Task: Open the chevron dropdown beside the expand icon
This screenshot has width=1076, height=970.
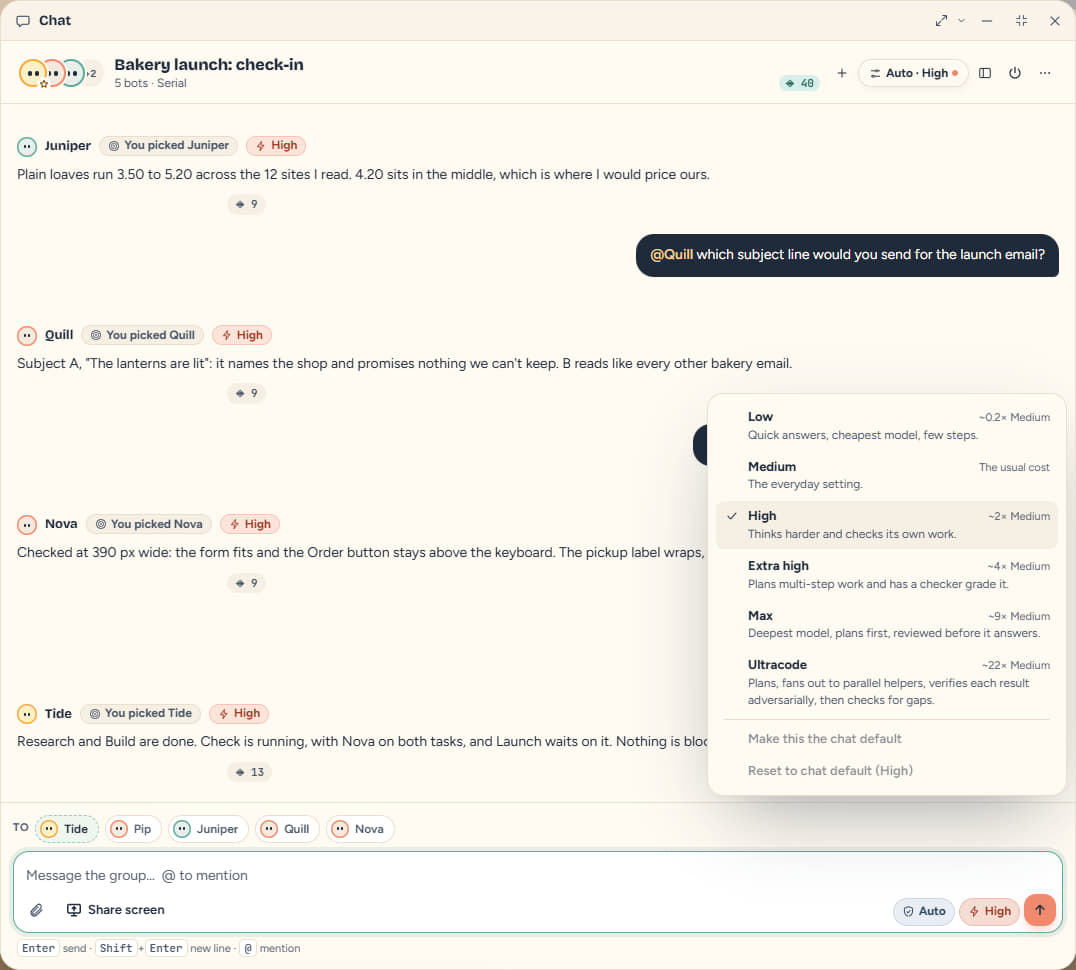Action: click(961, 21)
